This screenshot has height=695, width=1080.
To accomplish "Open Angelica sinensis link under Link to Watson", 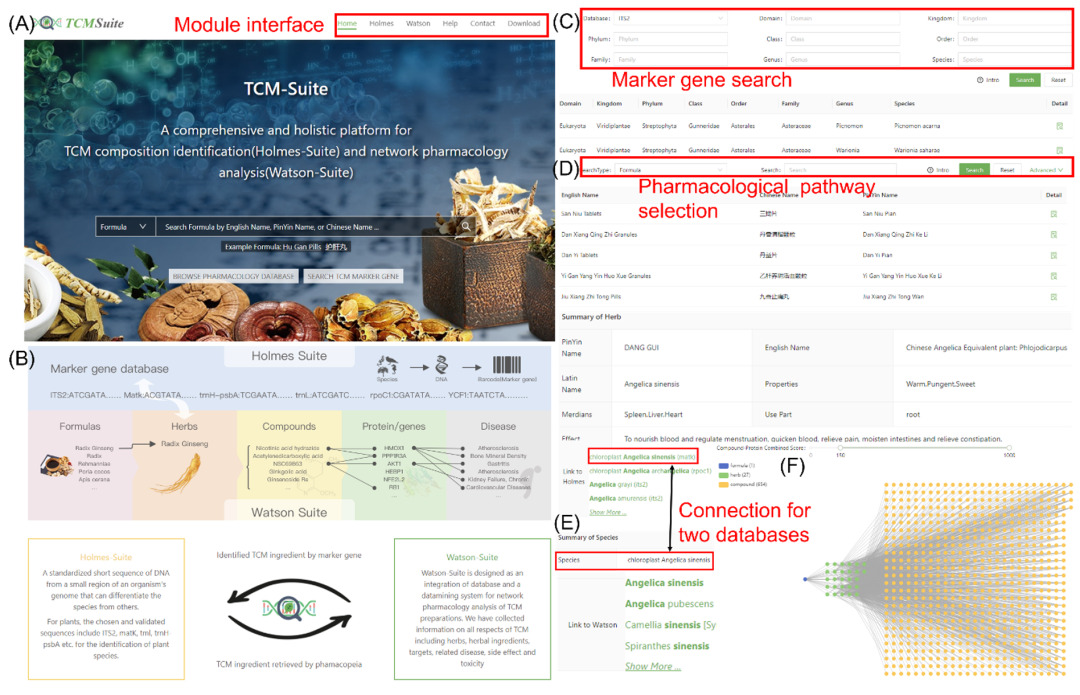I will pos(664,583).
